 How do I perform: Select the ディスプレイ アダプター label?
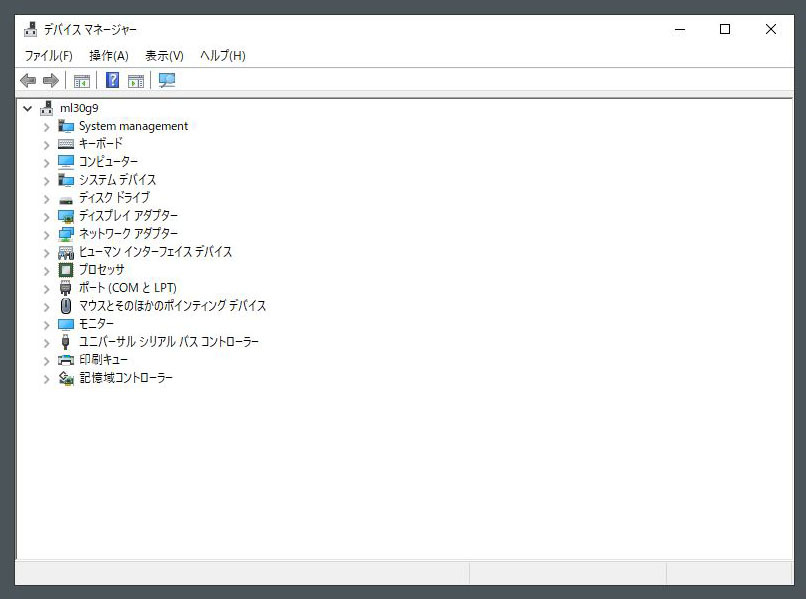point(129,215)
